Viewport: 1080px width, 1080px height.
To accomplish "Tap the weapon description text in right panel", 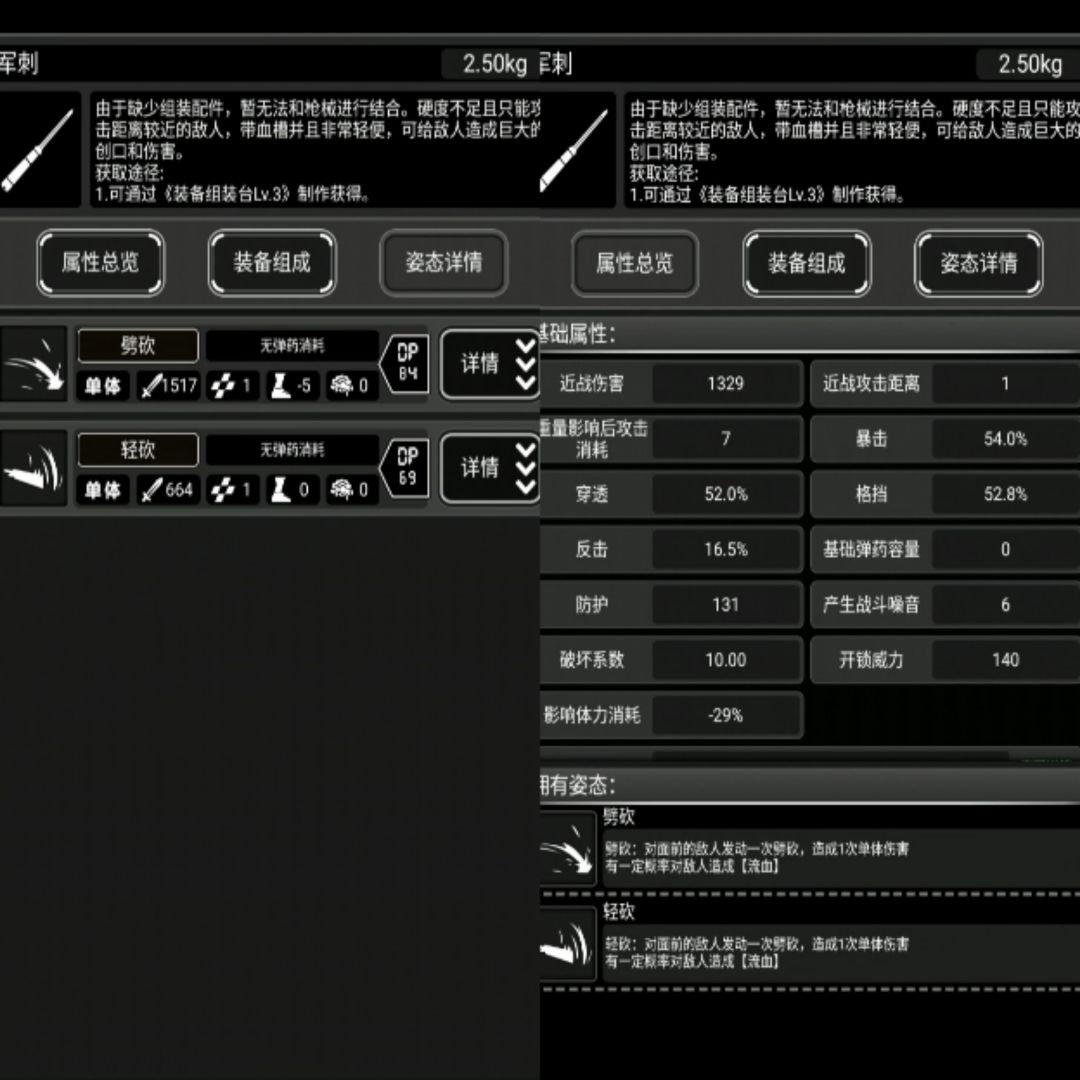I will coord(853,150).
